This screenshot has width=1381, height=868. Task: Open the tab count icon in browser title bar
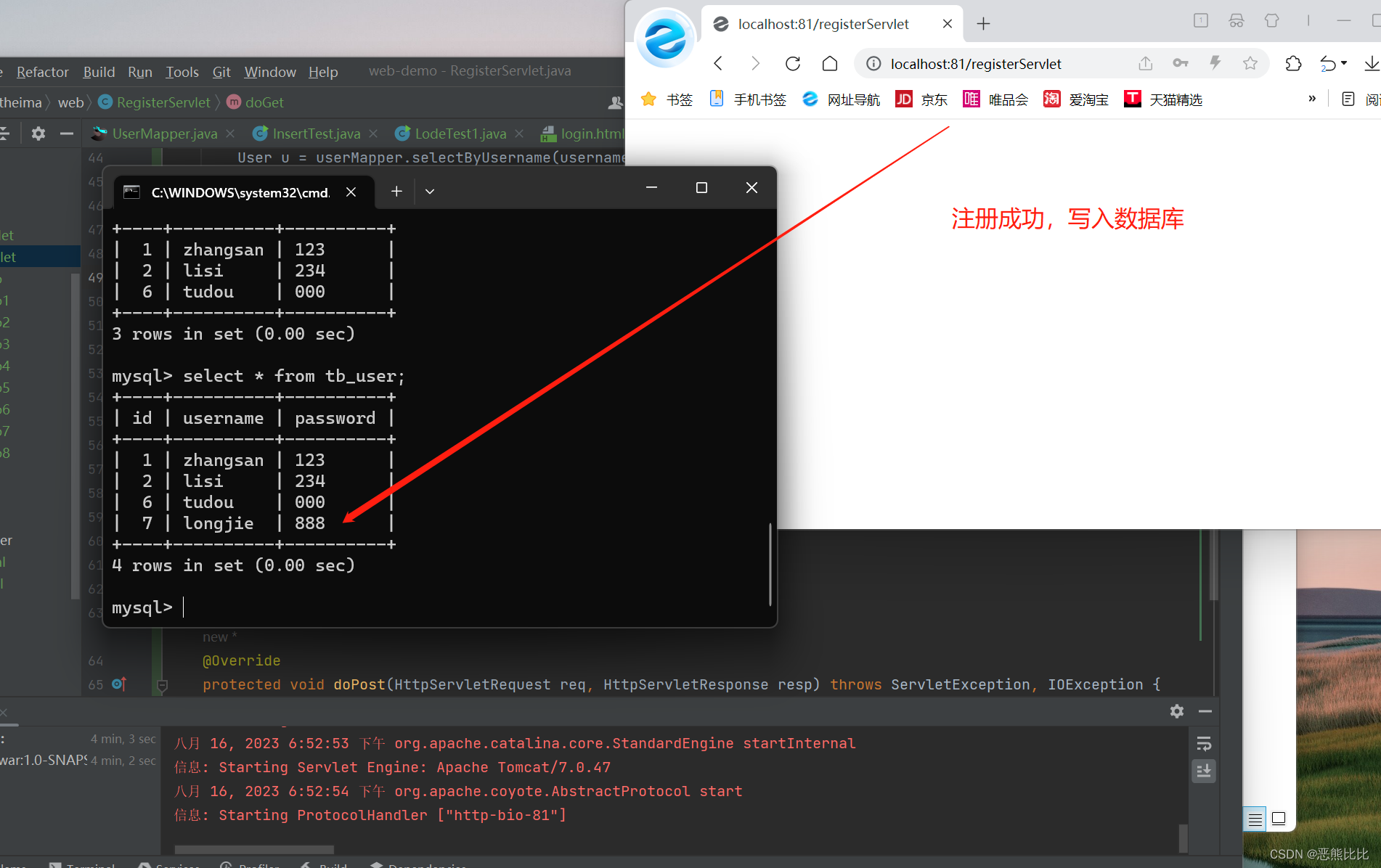coord(1201,21)
